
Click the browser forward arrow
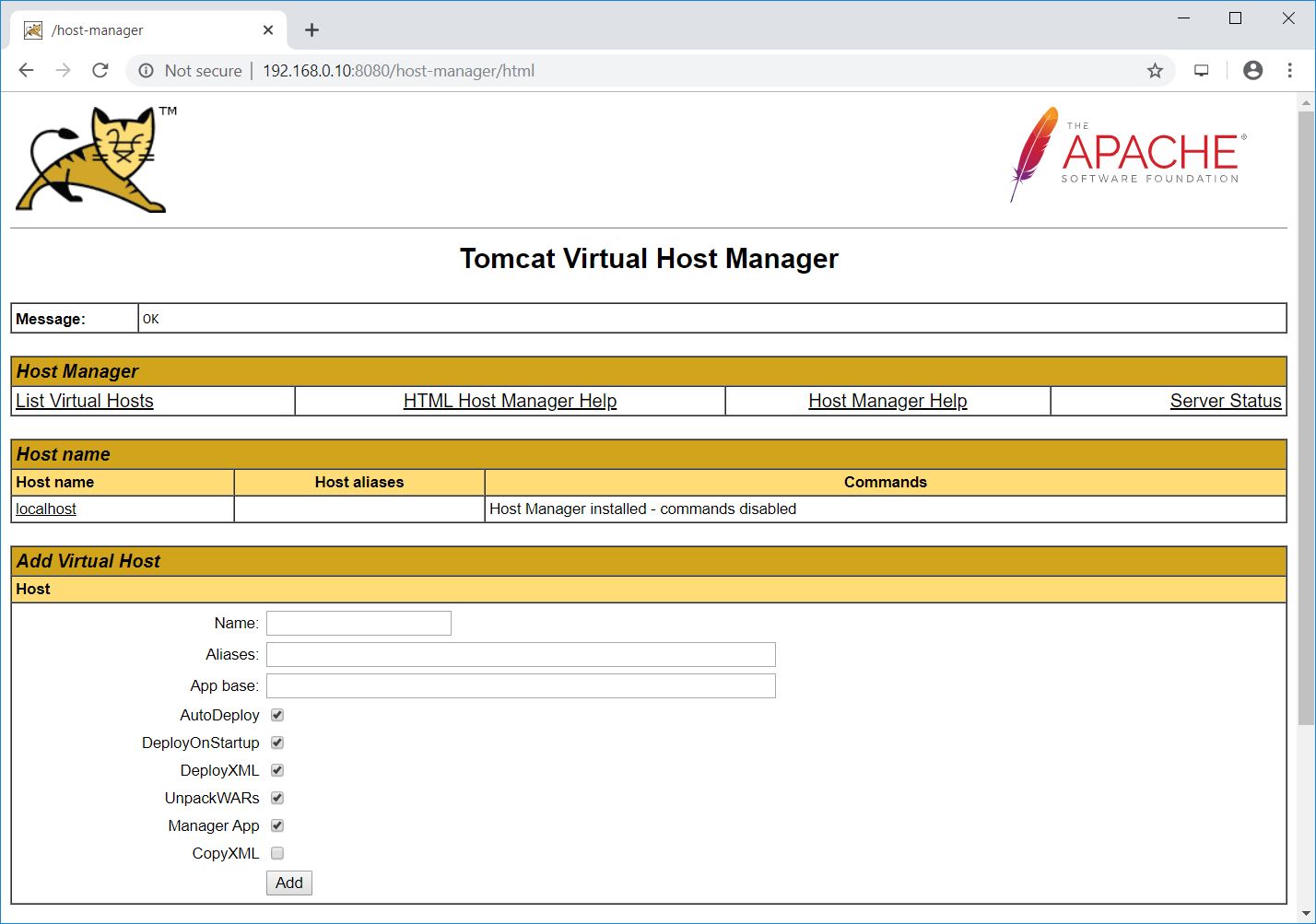(x=63, y=70)
